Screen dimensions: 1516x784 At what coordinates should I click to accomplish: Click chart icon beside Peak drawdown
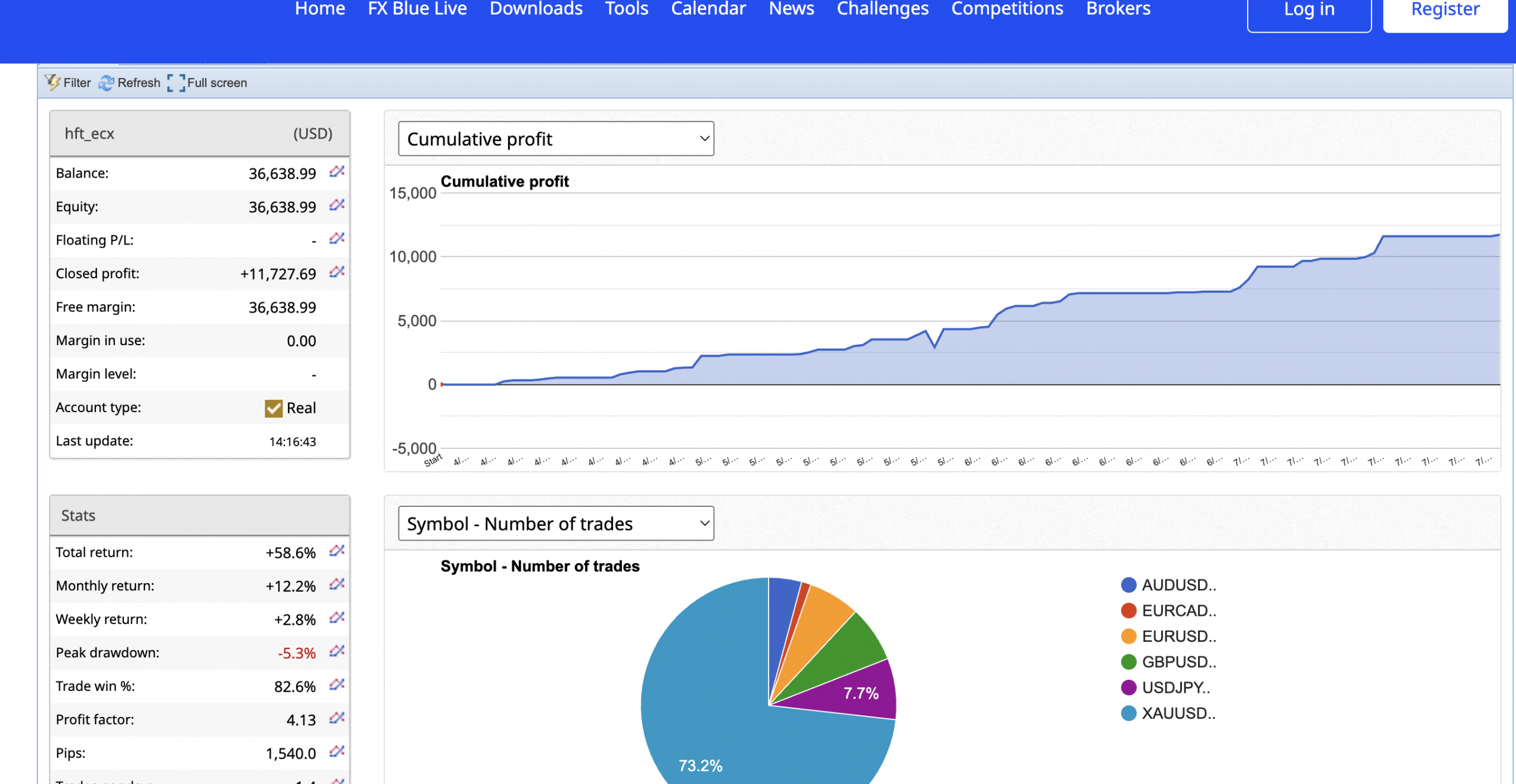[337, 651]
